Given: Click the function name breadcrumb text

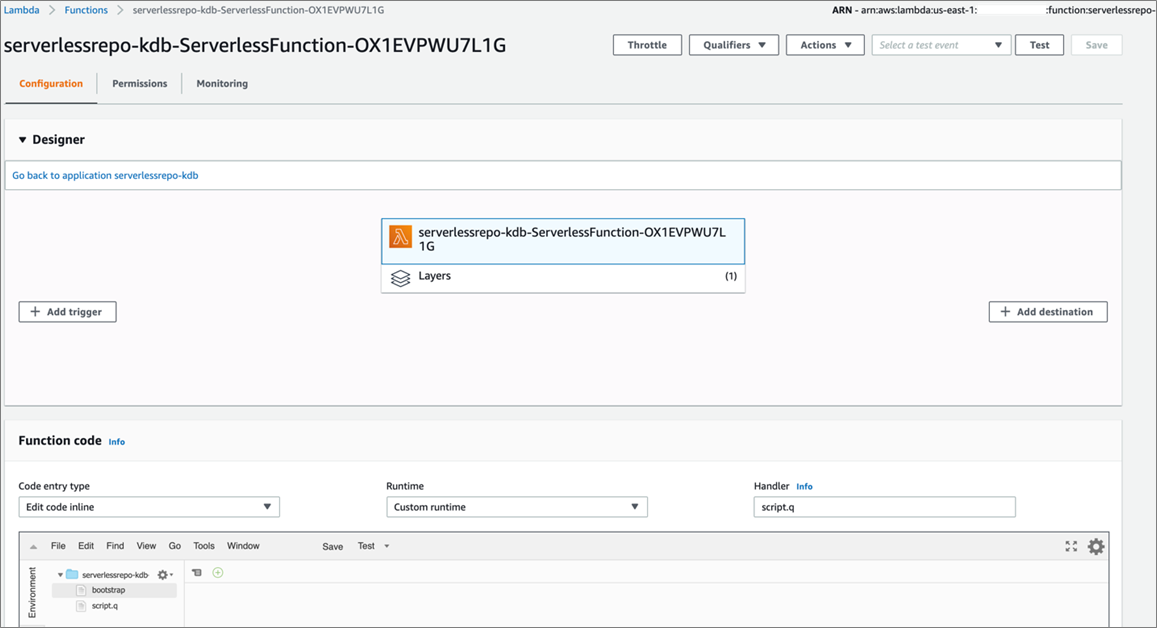Looking at the screenshot, I should pos(258,10).
